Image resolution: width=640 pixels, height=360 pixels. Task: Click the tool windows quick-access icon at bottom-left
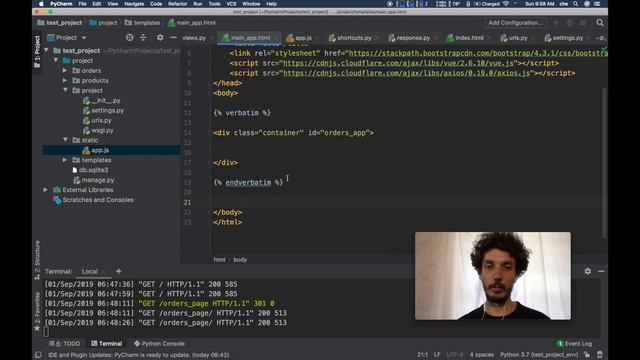pyautogui.click(x=38, y=355)
